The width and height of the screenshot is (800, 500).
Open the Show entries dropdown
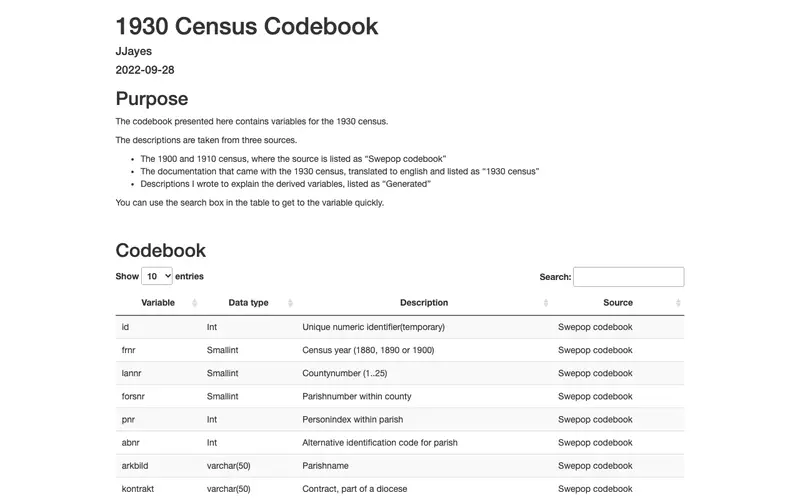click(157, 276)
